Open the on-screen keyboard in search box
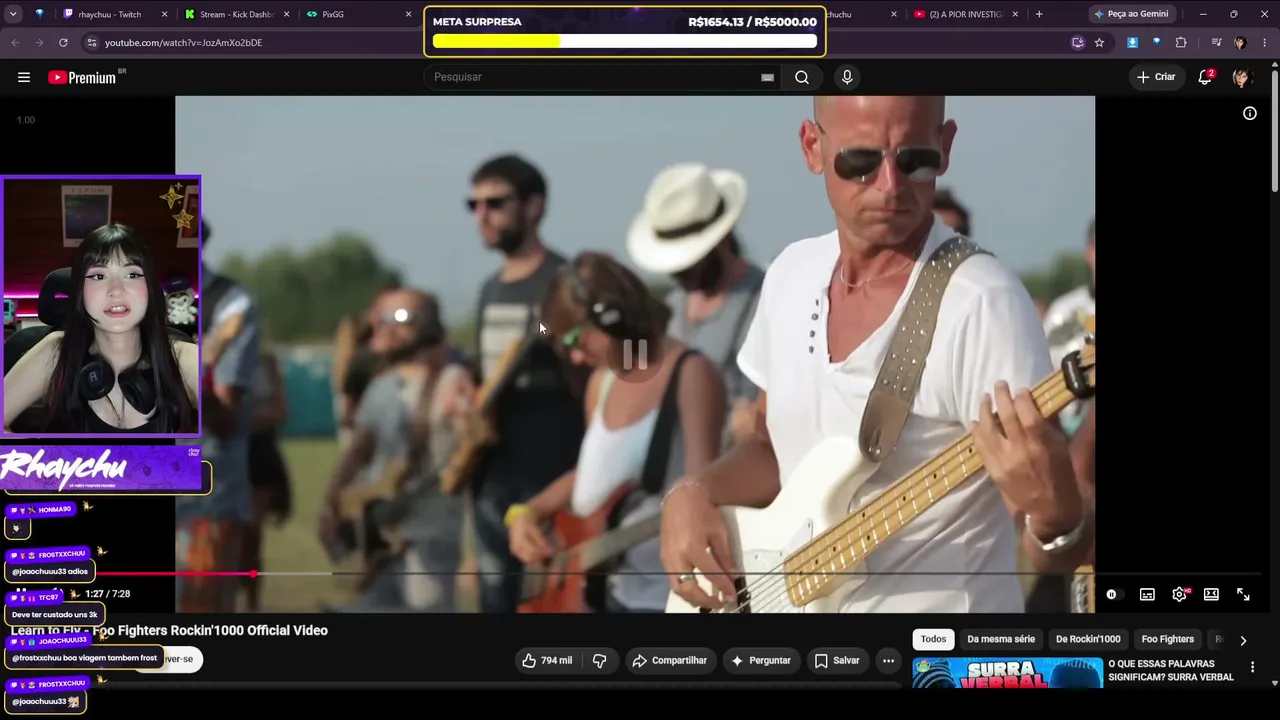Viewport: 1280px width, 720px height. pyautogui.click(x=767, y=77)
